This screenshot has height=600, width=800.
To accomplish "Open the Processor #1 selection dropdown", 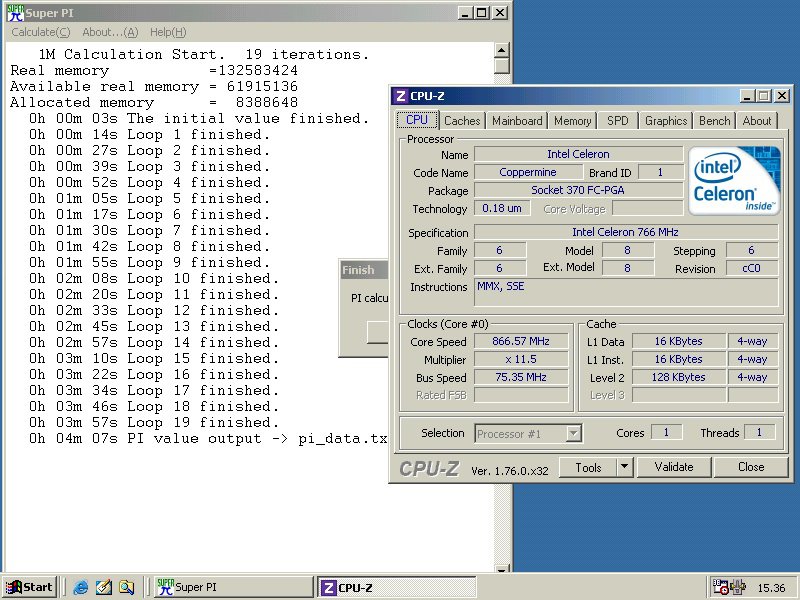I will click(x=573, y=433).
